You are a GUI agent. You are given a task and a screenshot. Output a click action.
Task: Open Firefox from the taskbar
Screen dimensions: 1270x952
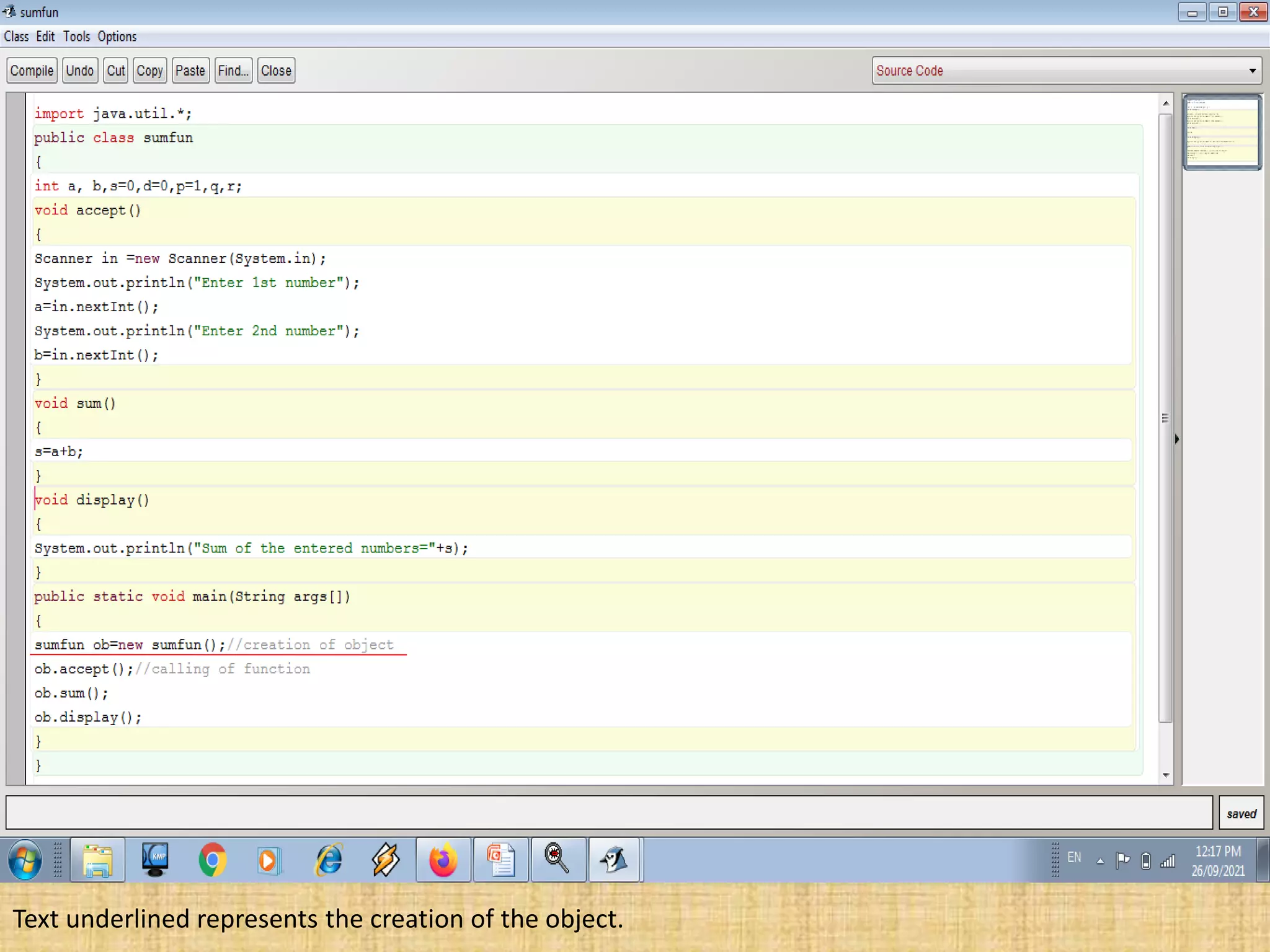pos(443,860)
